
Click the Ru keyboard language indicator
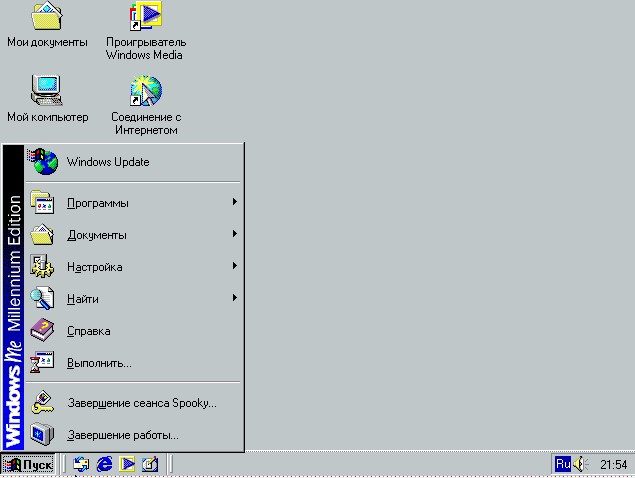563,464
